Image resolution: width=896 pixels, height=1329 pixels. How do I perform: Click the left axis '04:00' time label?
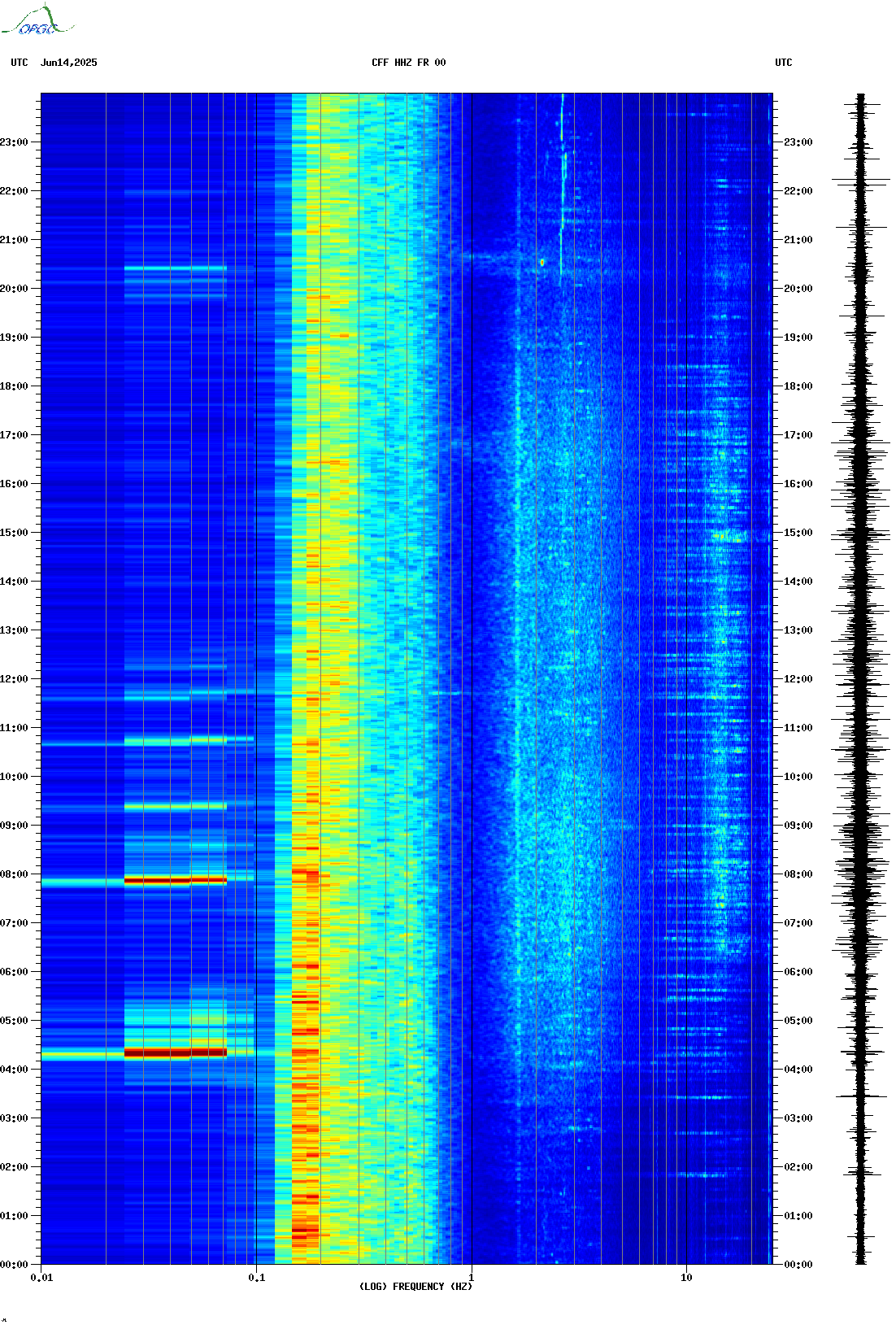click(14, 1070)
